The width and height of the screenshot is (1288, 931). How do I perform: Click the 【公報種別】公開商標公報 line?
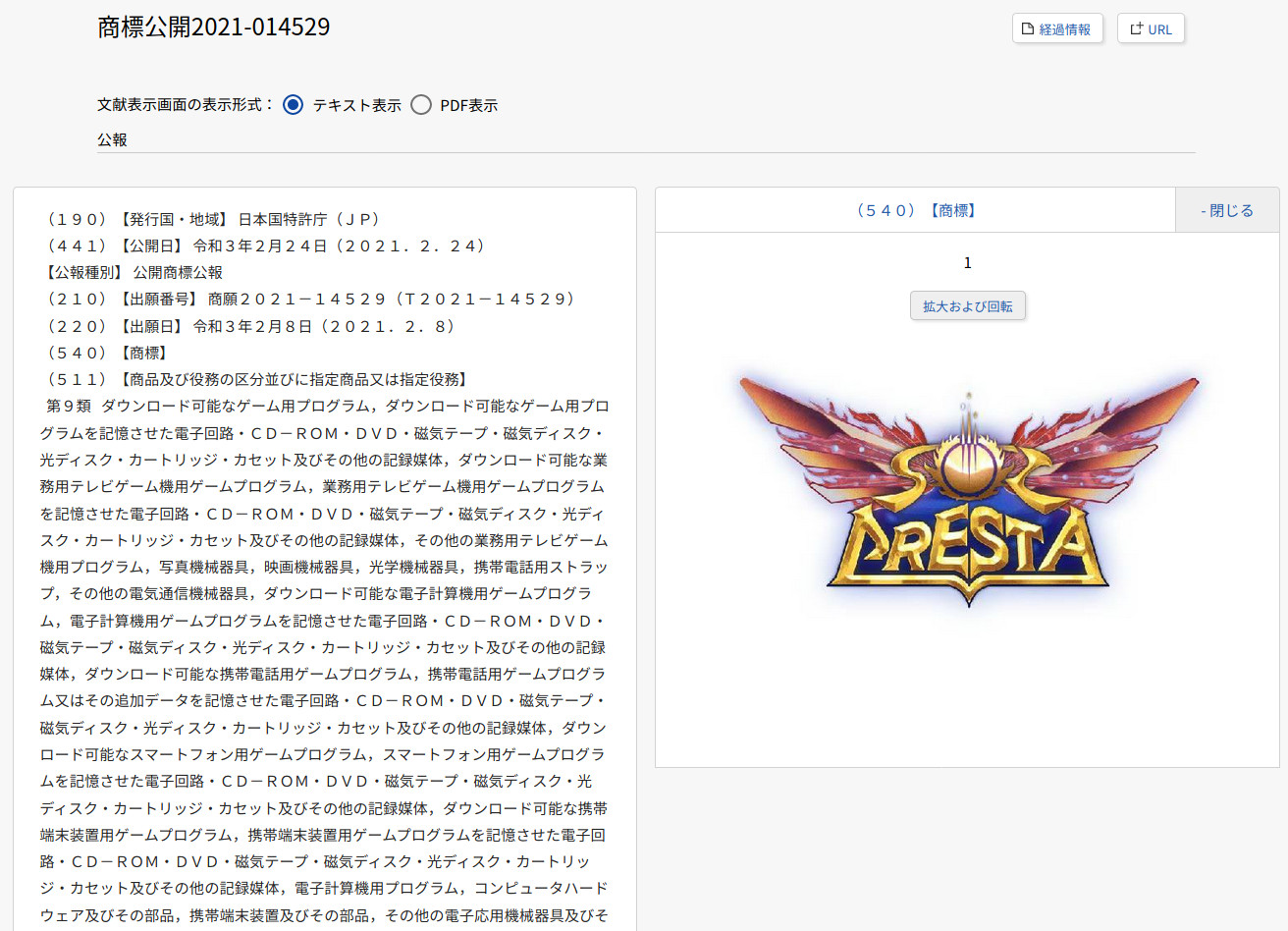pyautogui.click(x=132, y=272)
